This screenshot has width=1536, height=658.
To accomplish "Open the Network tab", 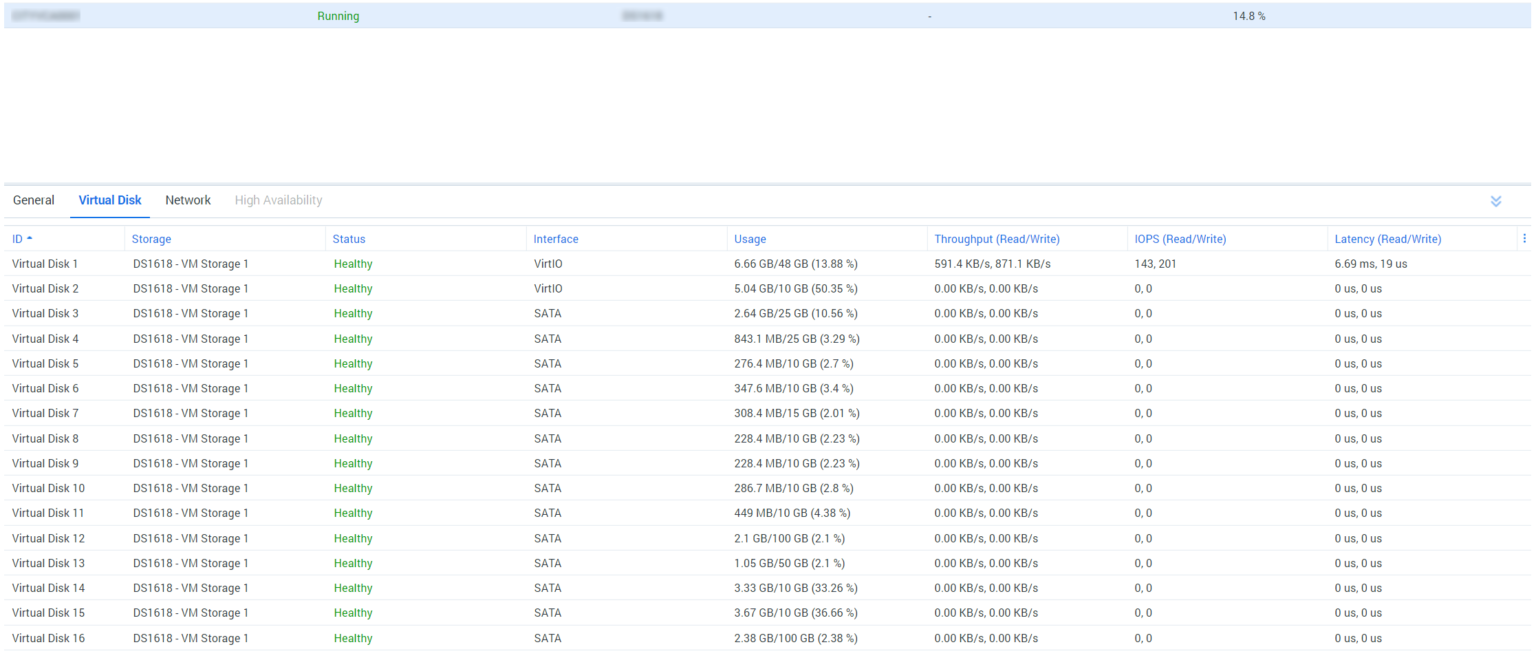I will pos(187,200).
